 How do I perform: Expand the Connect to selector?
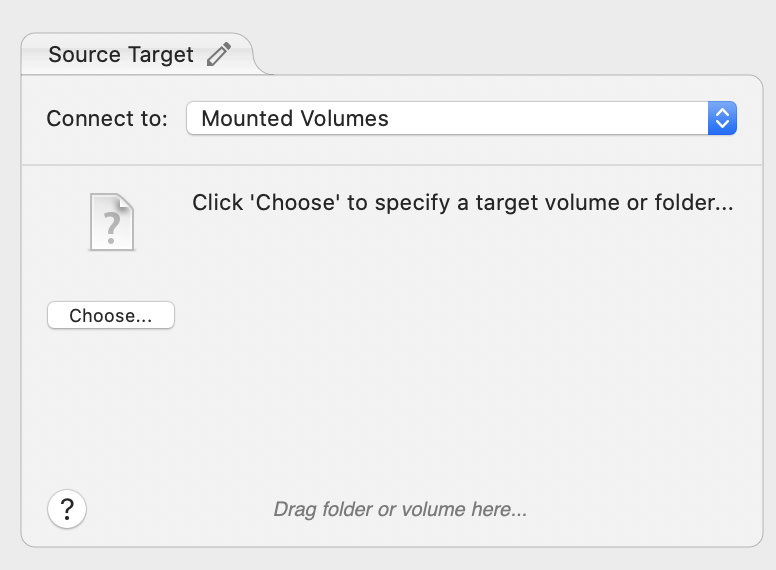pos(461,118)
